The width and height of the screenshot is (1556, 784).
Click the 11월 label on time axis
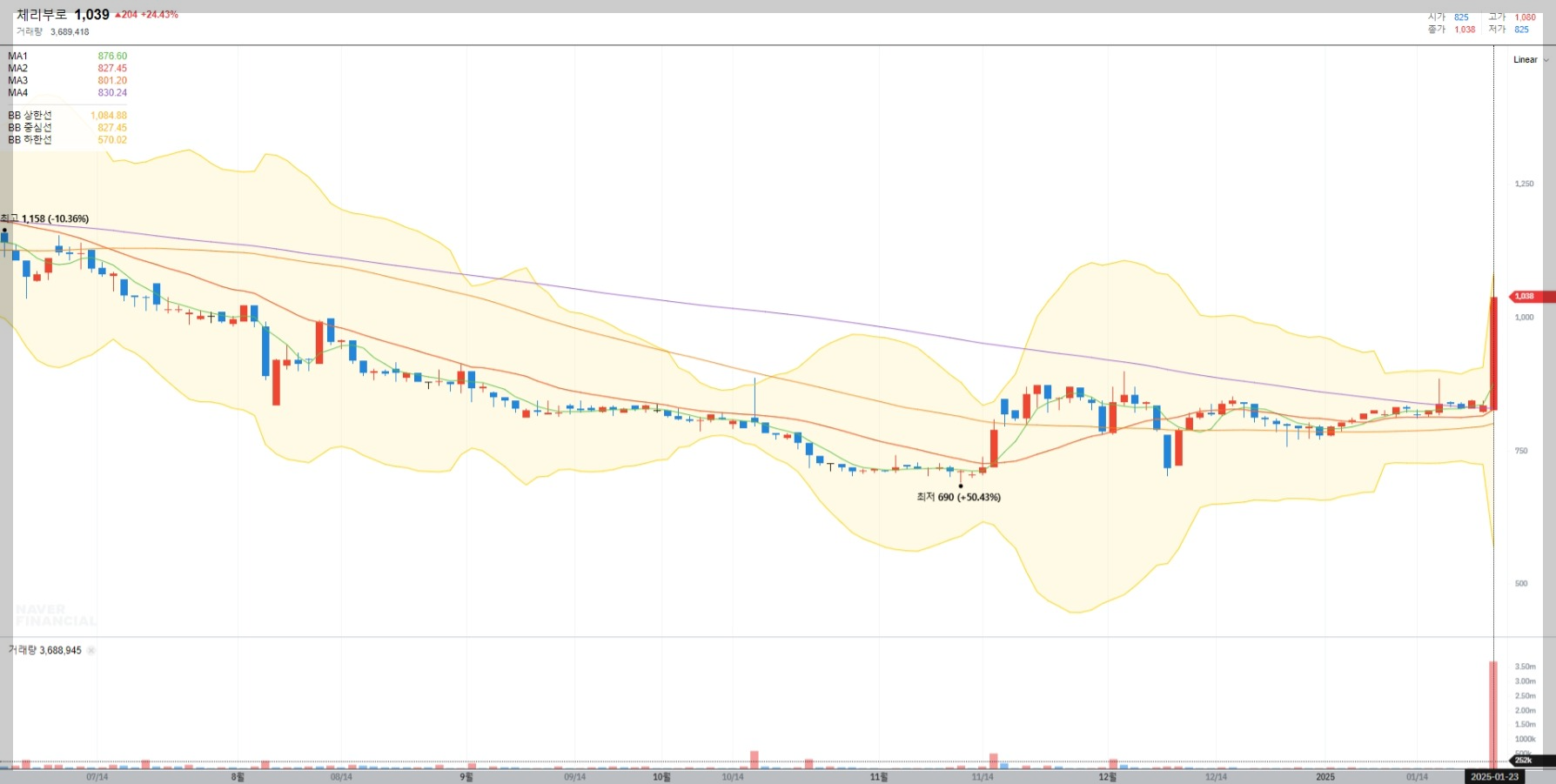click(879, 777)
